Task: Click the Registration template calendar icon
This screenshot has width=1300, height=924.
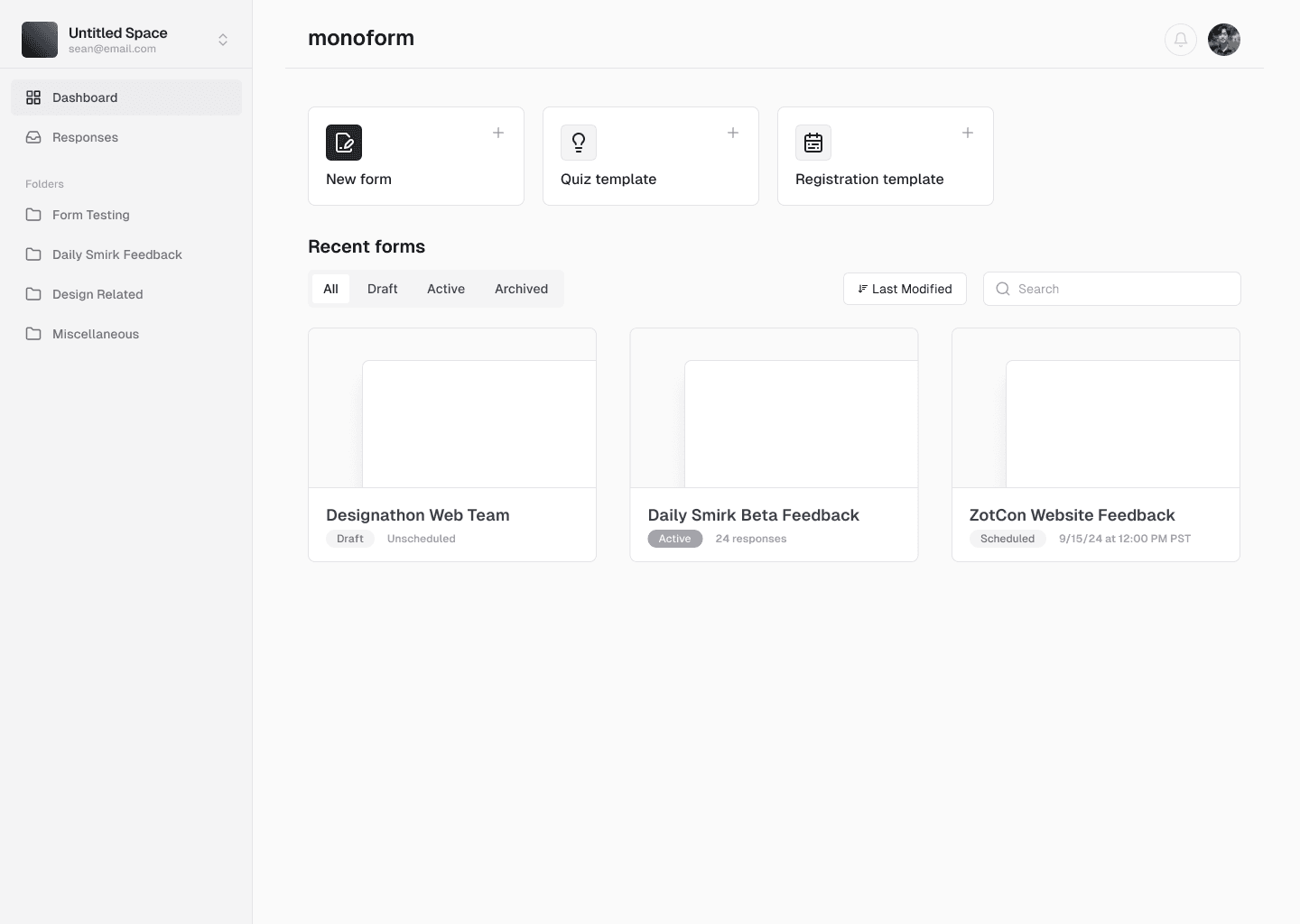Action: 812,143
